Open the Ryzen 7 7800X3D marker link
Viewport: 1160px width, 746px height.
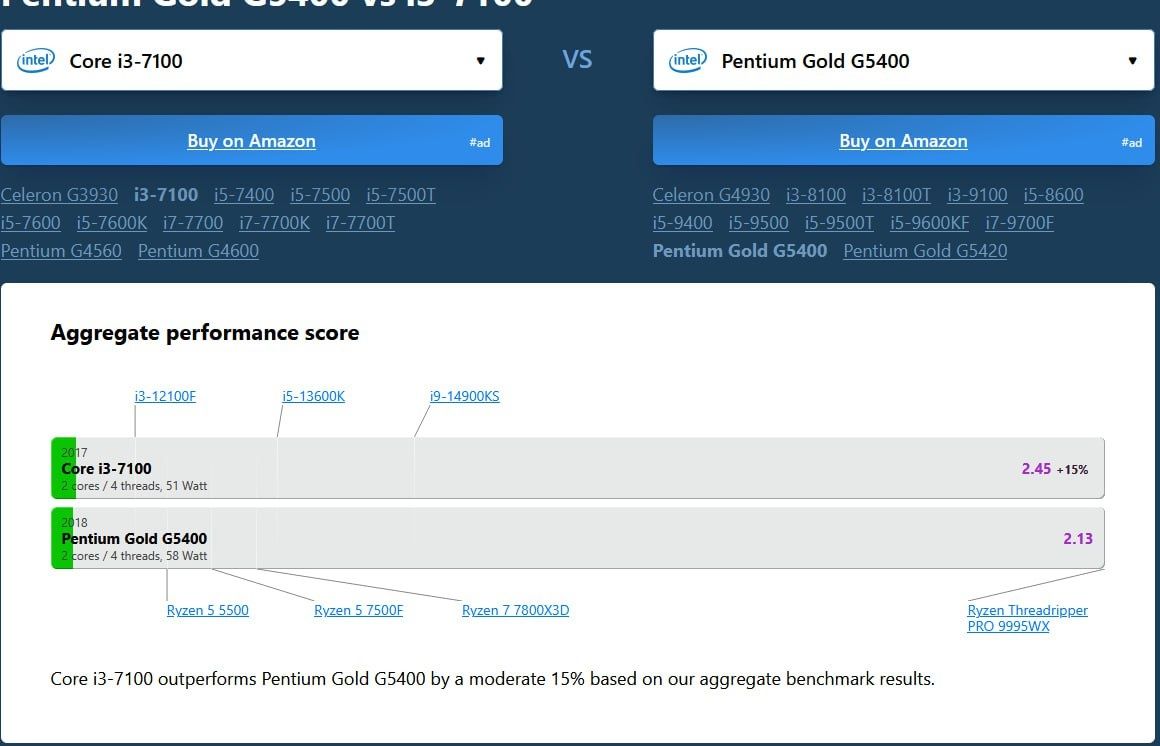516,611
